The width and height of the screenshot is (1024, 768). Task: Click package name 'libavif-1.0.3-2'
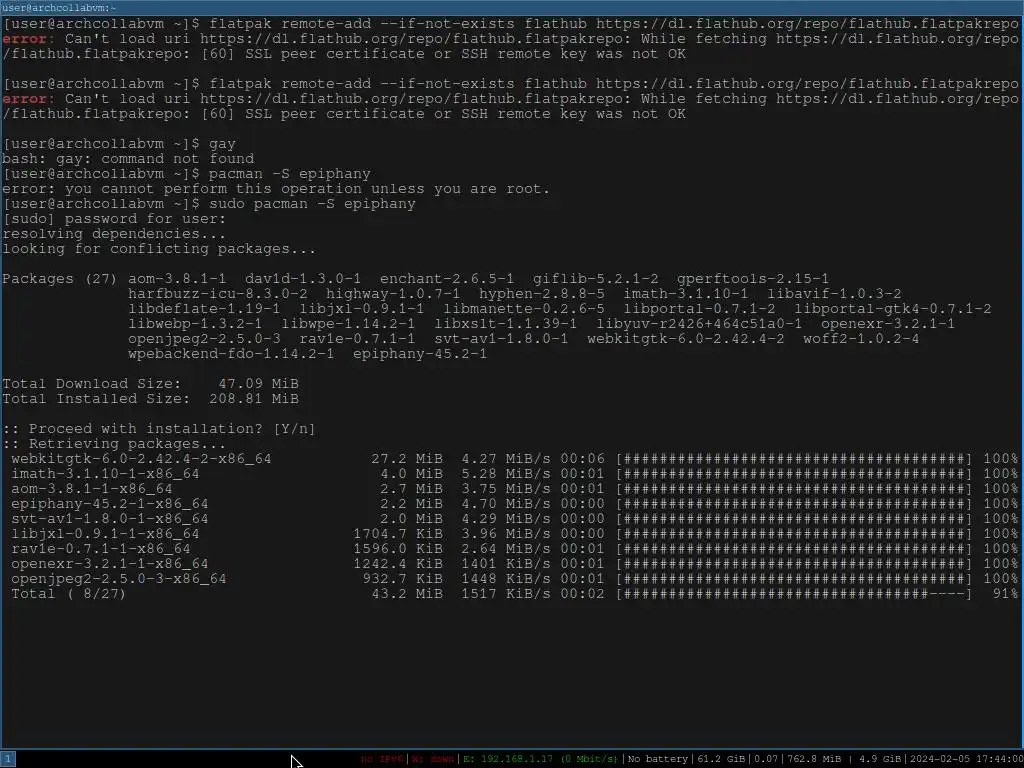(x=834, y=294)
